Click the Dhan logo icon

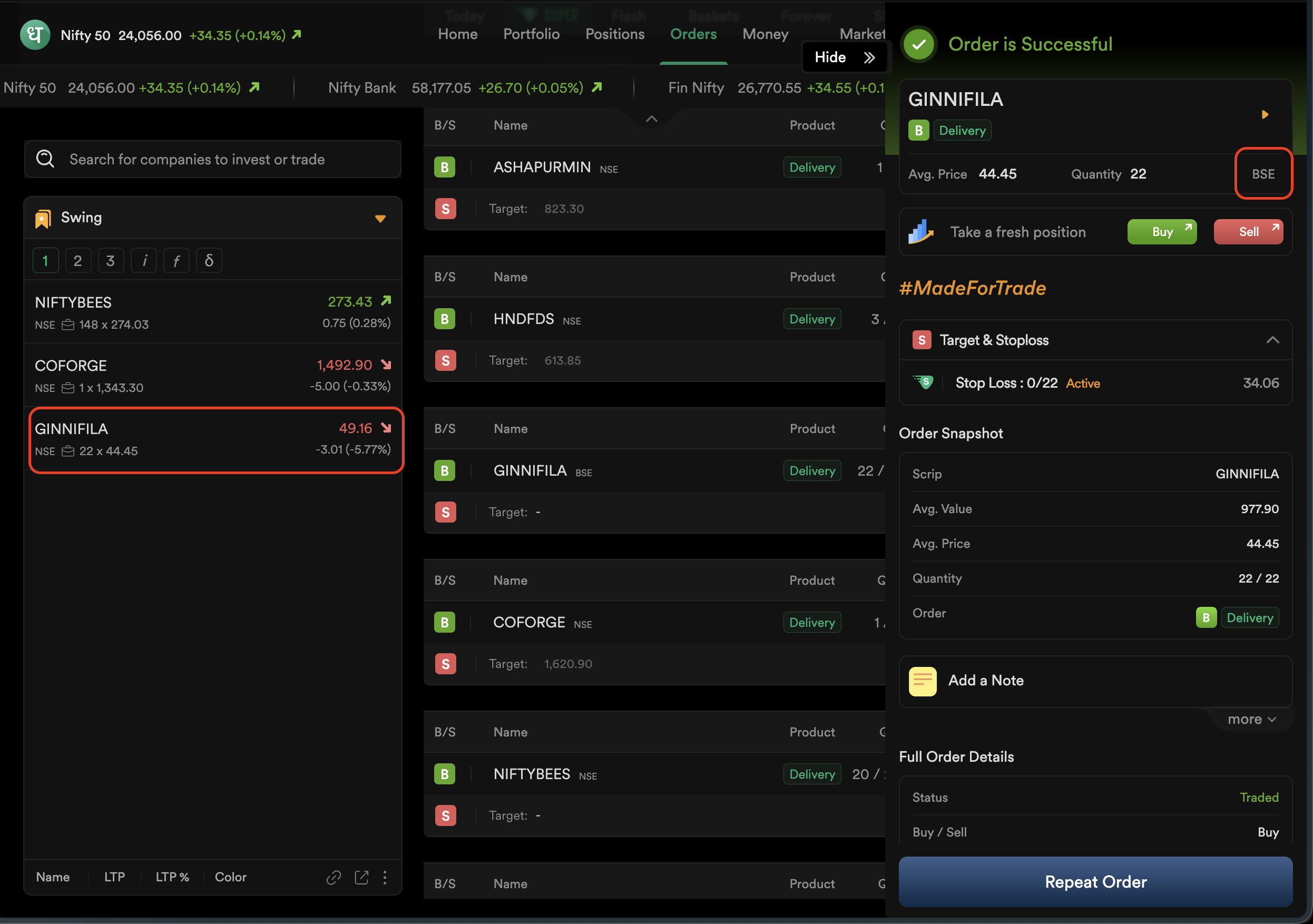coord(35,35)
